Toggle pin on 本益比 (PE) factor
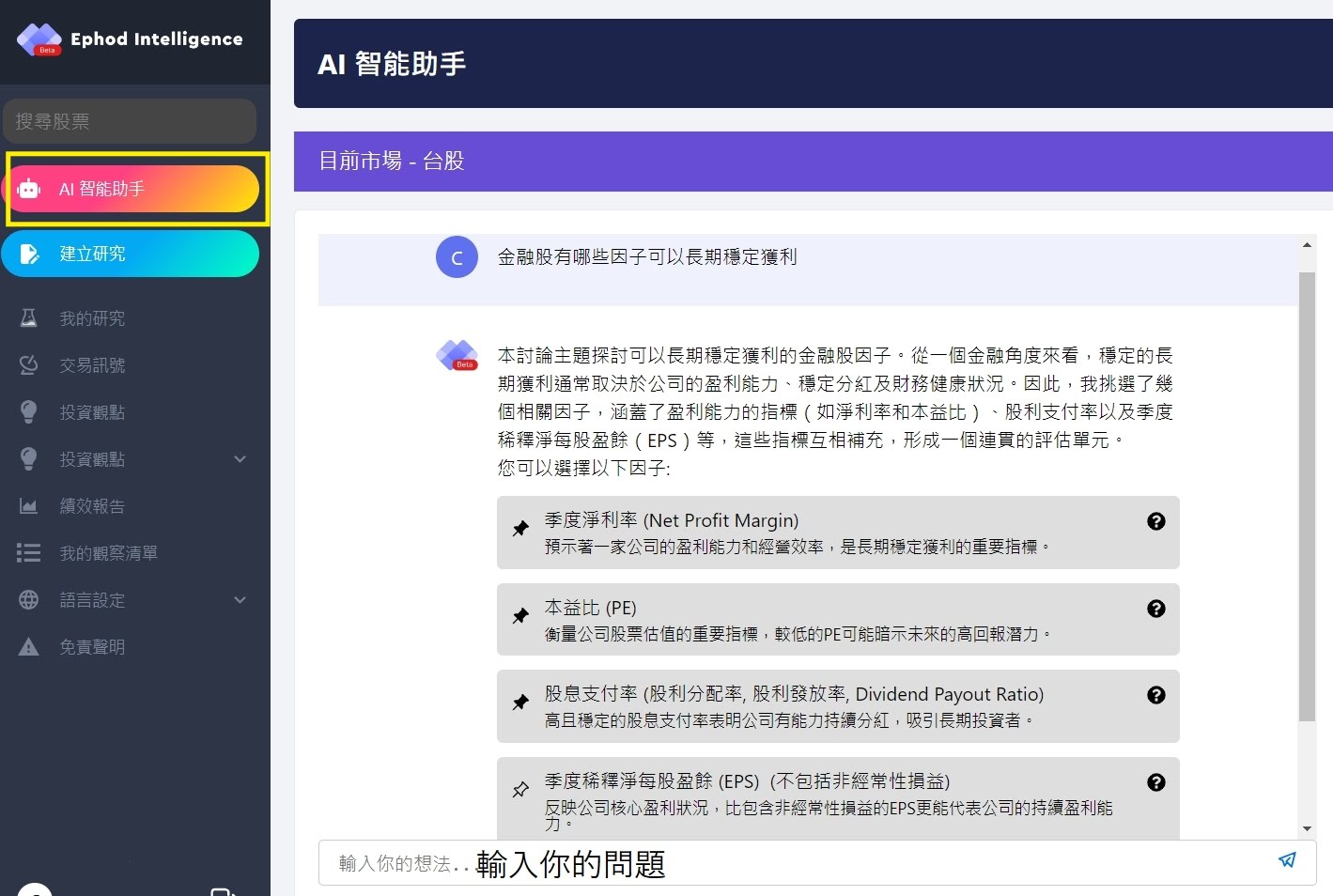Screen dimensions: 1333x896 click(x=520, y=616)
